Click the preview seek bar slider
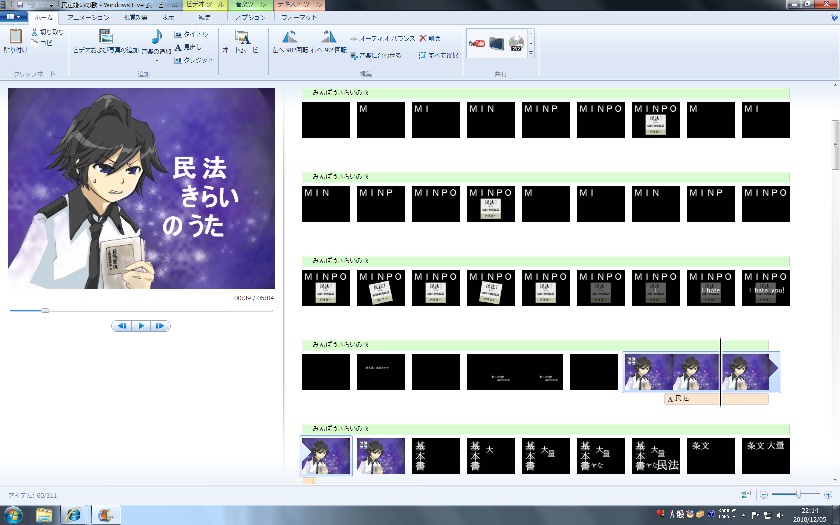 [45, 310]
